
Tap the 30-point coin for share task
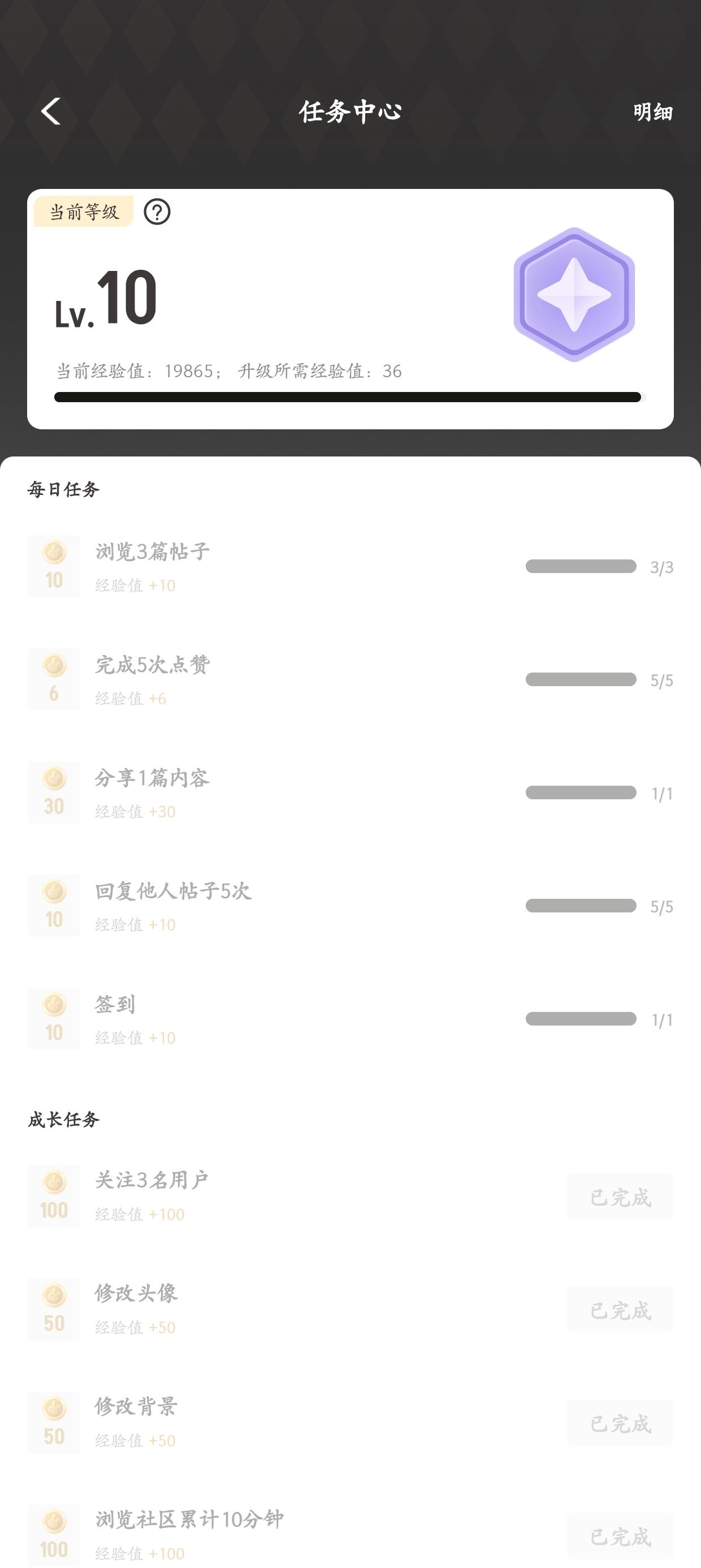tap(54, 792)
